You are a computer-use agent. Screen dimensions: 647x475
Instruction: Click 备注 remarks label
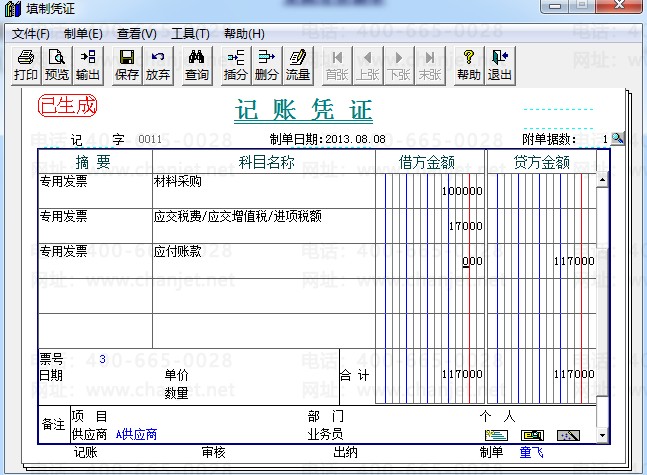[x=54, y=424]
